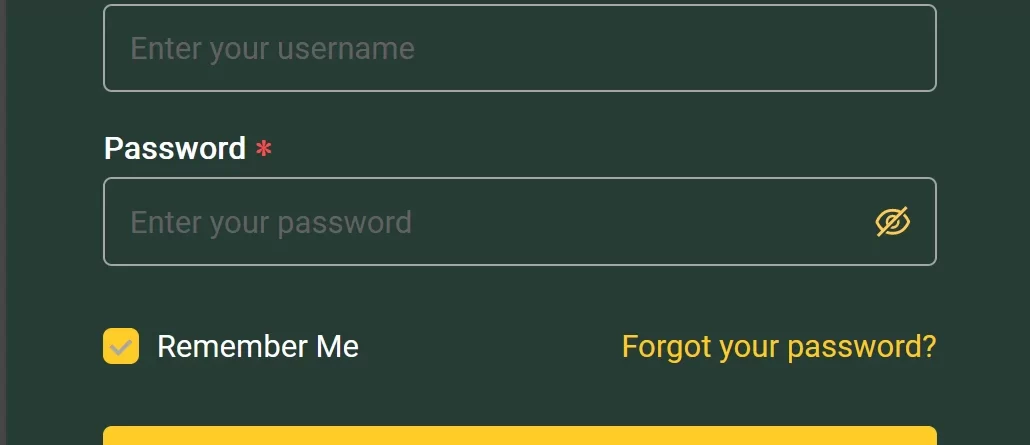This screenshot has width=1030, height=445.
Task: Click the Enter your username field
Action: 519,48
